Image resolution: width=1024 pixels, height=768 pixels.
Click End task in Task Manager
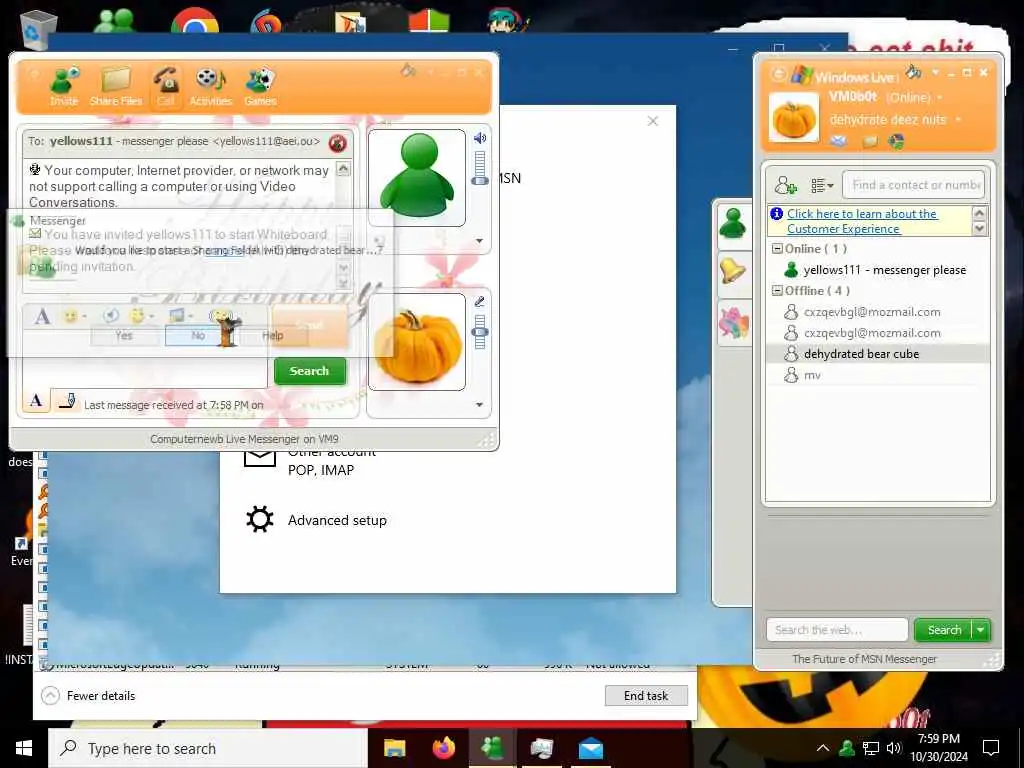(646, 696)
